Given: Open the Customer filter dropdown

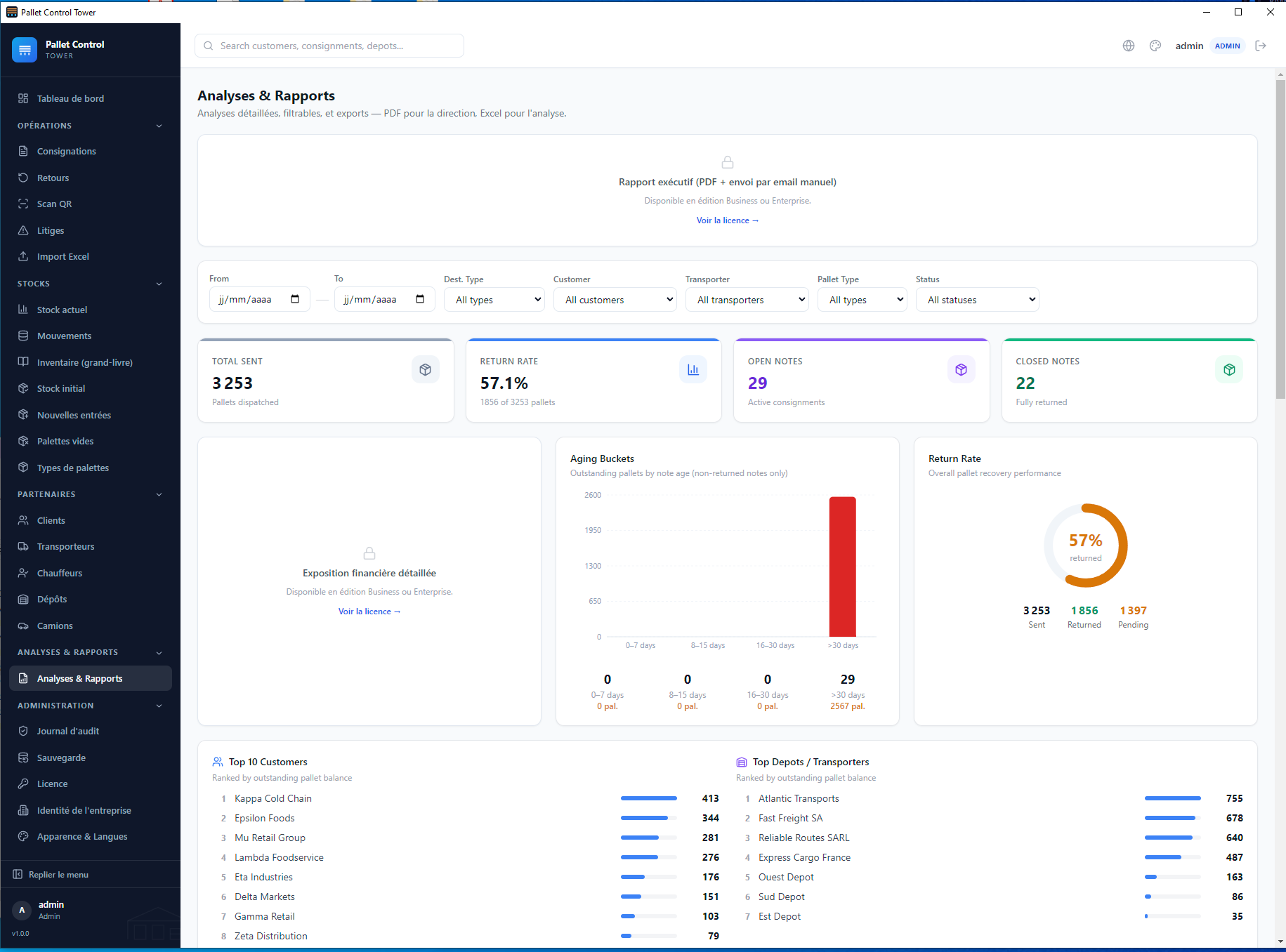Looking at the screenshot, I should (615, 300).
